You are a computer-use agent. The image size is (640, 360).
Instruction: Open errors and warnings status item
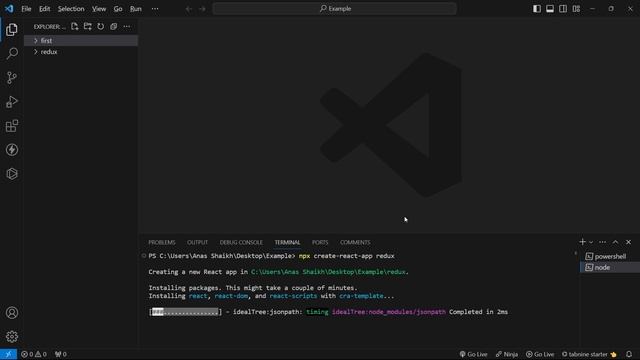(33, 354)
